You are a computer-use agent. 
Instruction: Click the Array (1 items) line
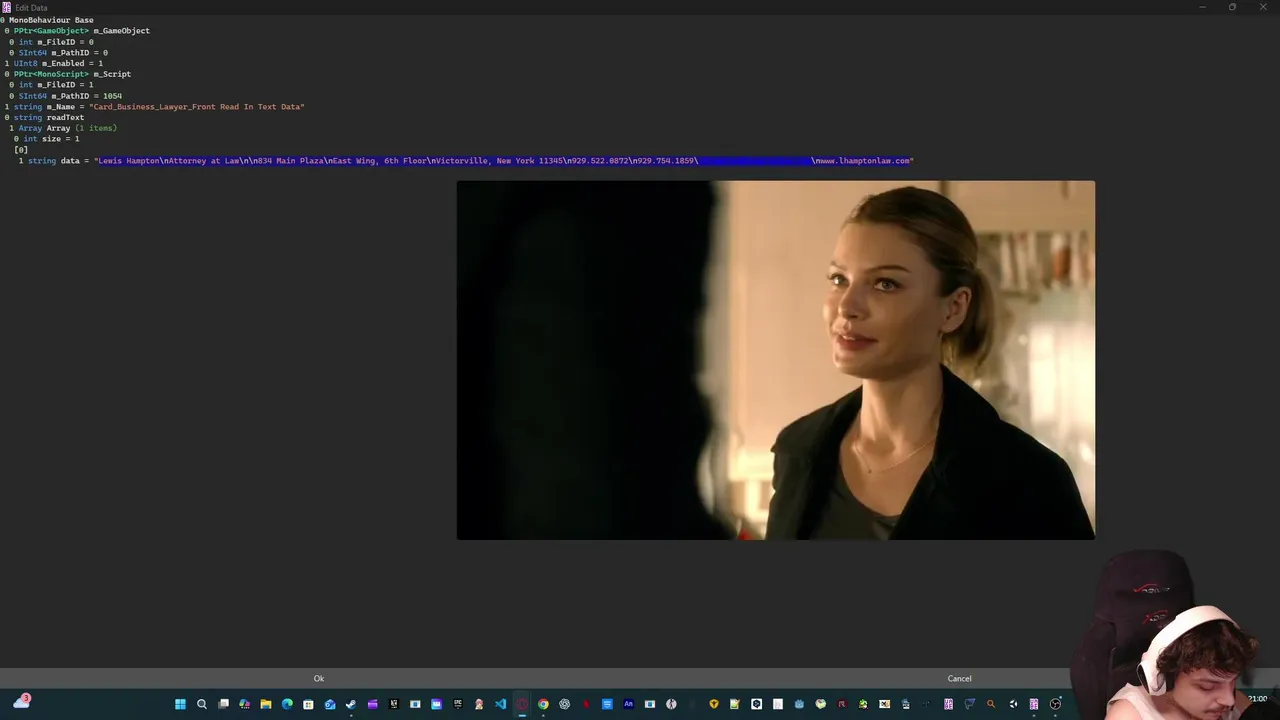pos(63,128)
